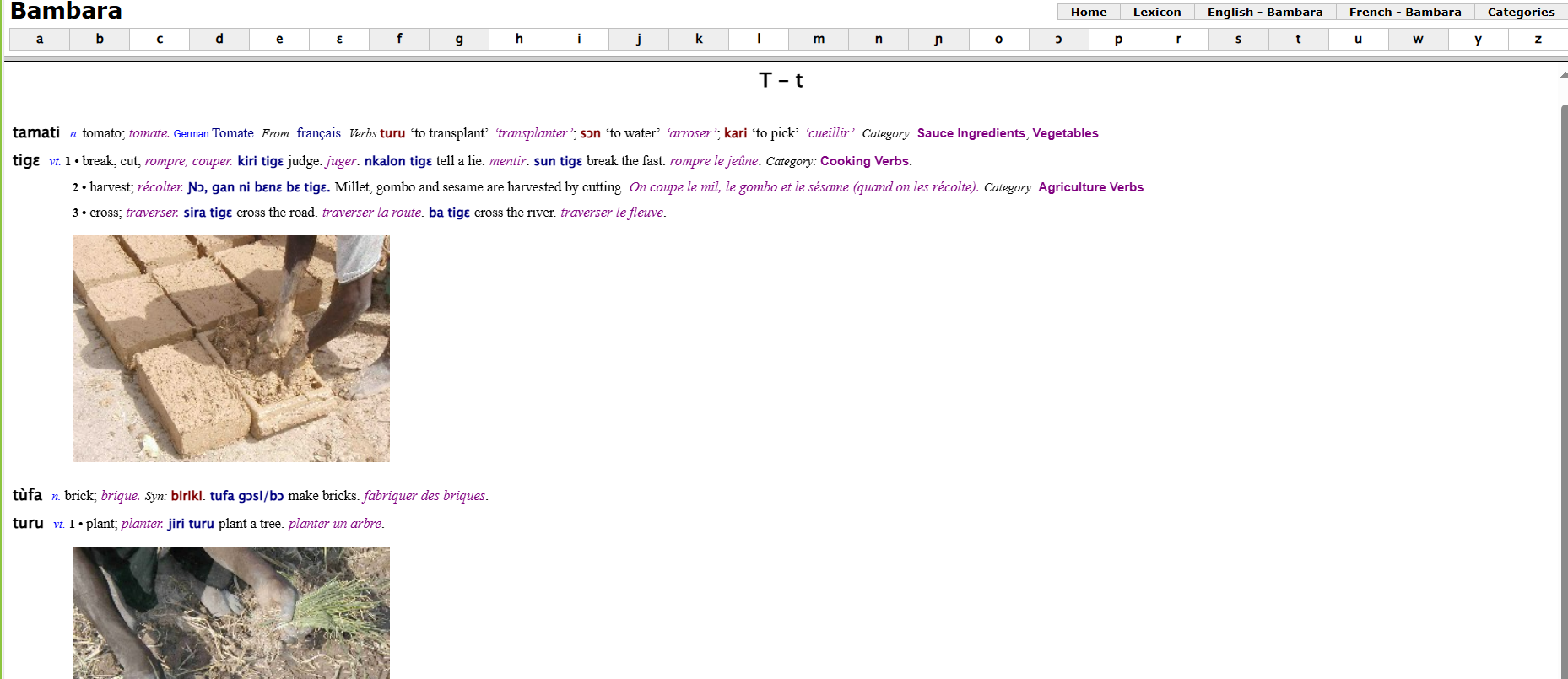
Task: Jump to letter p entries
Action: pos(1118,39)
